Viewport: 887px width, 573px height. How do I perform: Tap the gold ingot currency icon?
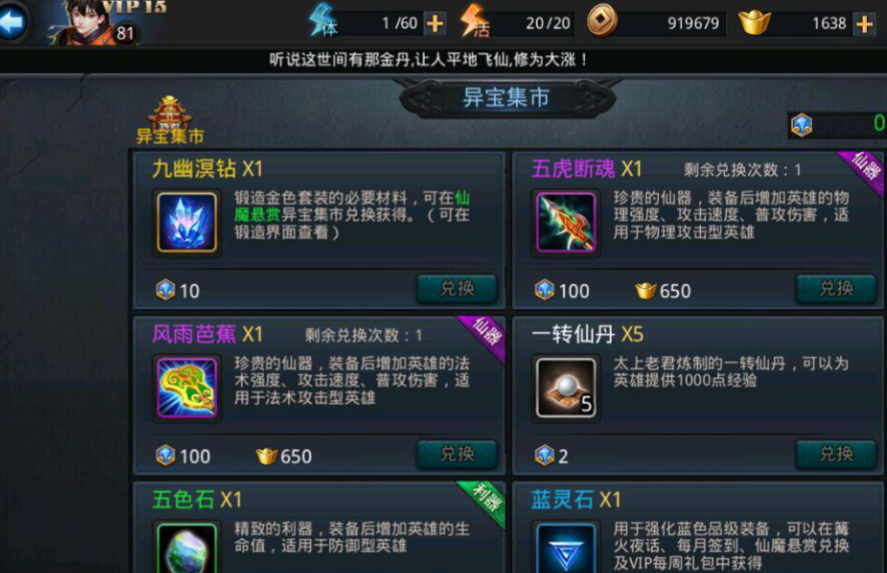point(755,21)
